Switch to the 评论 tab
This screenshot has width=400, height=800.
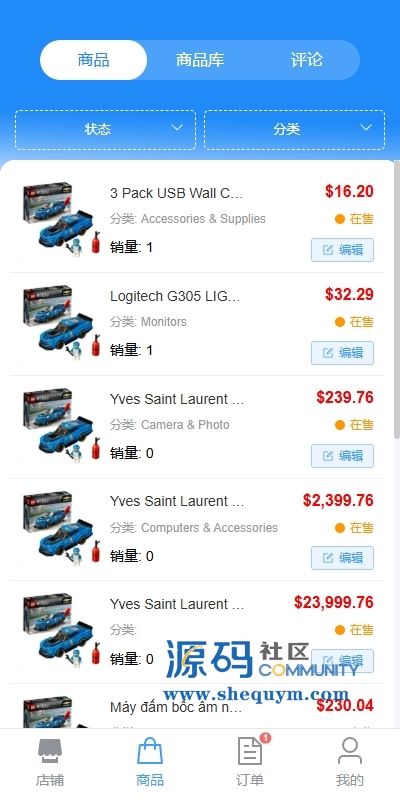tap(307, 60)
